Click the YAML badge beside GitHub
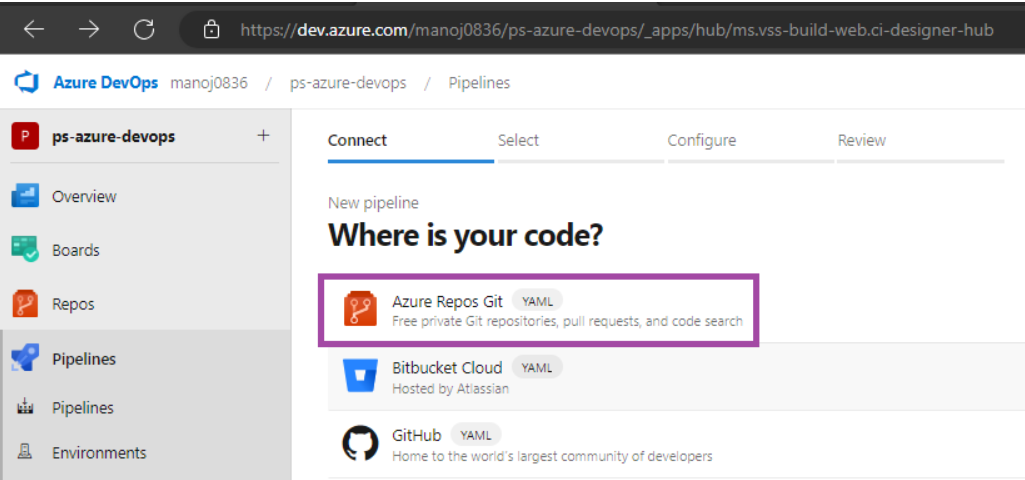The height and width of the screenshot is (480, 1025). (476, 435)
